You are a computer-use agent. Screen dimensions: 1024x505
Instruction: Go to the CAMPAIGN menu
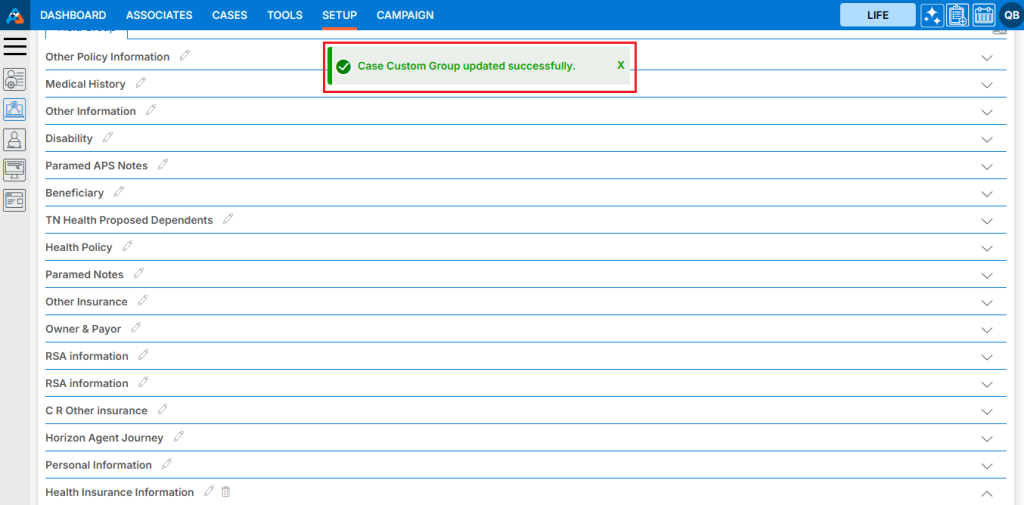click(405, 15)
